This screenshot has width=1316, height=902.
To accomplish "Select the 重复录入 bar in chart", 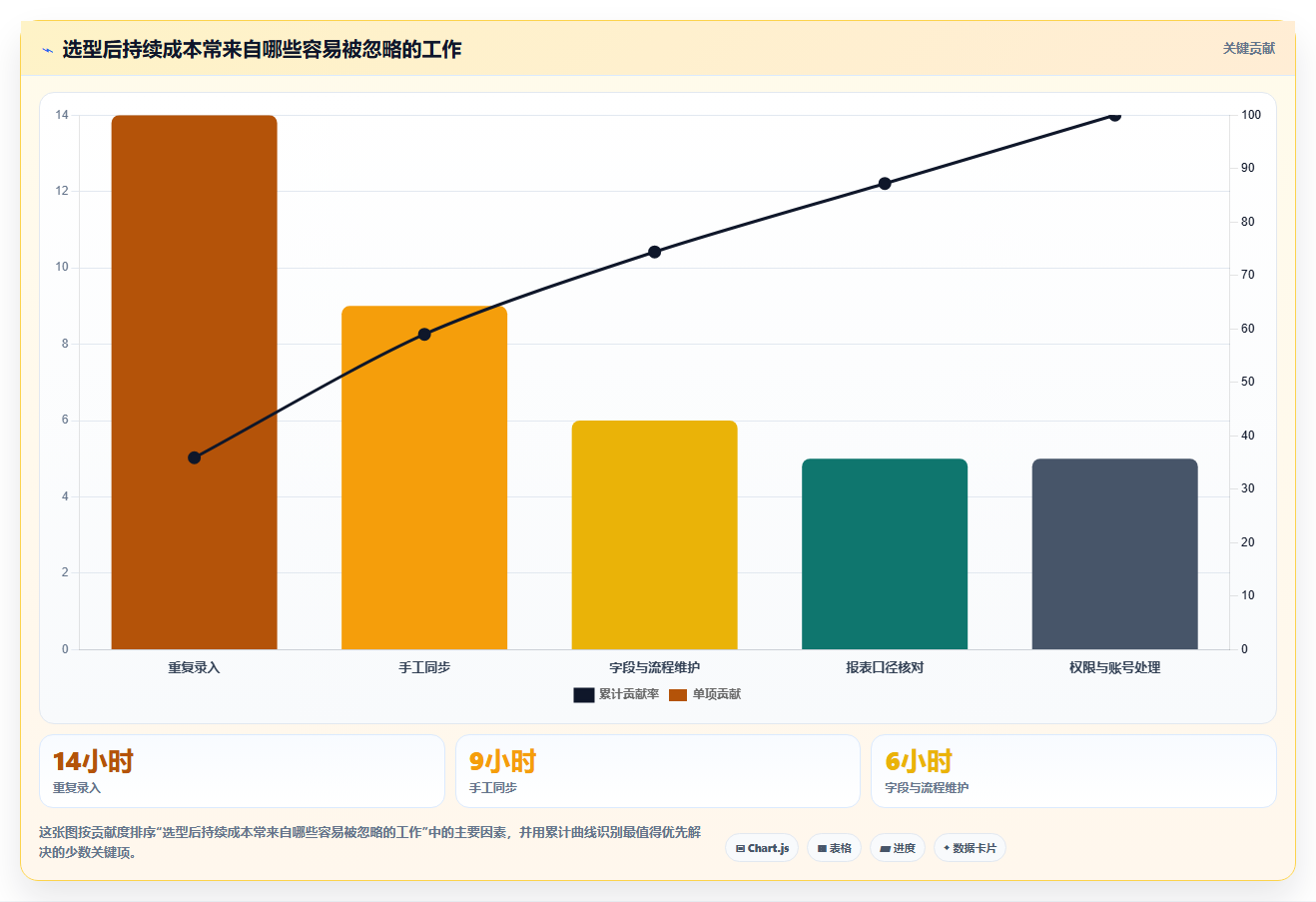I will [194, 382].
